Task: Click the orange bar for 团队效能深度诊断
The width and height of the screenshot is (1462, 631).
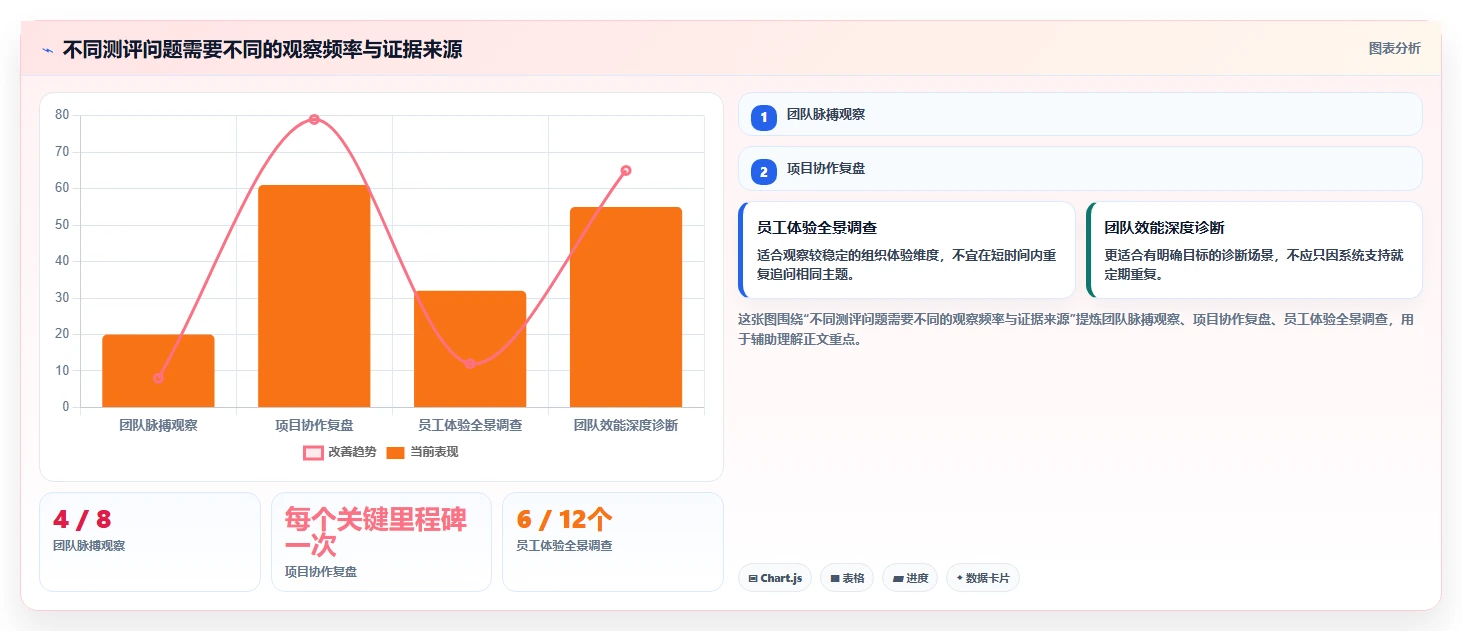Action: tap(626, 307)
